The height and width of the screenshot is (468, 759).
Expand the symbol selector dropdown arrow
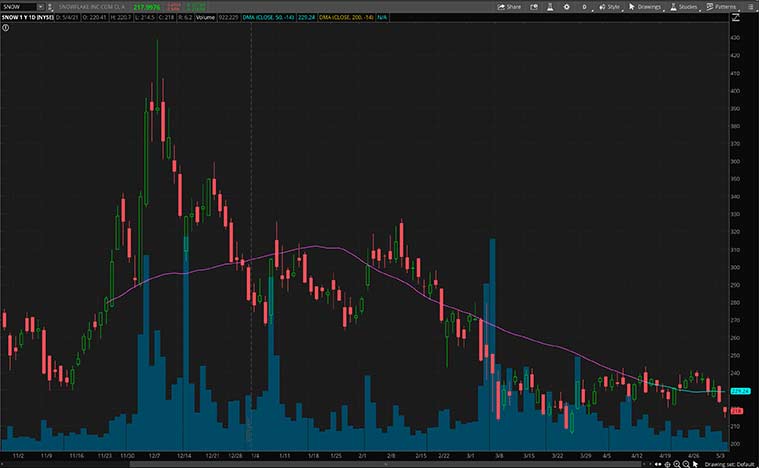click(41, 6)
